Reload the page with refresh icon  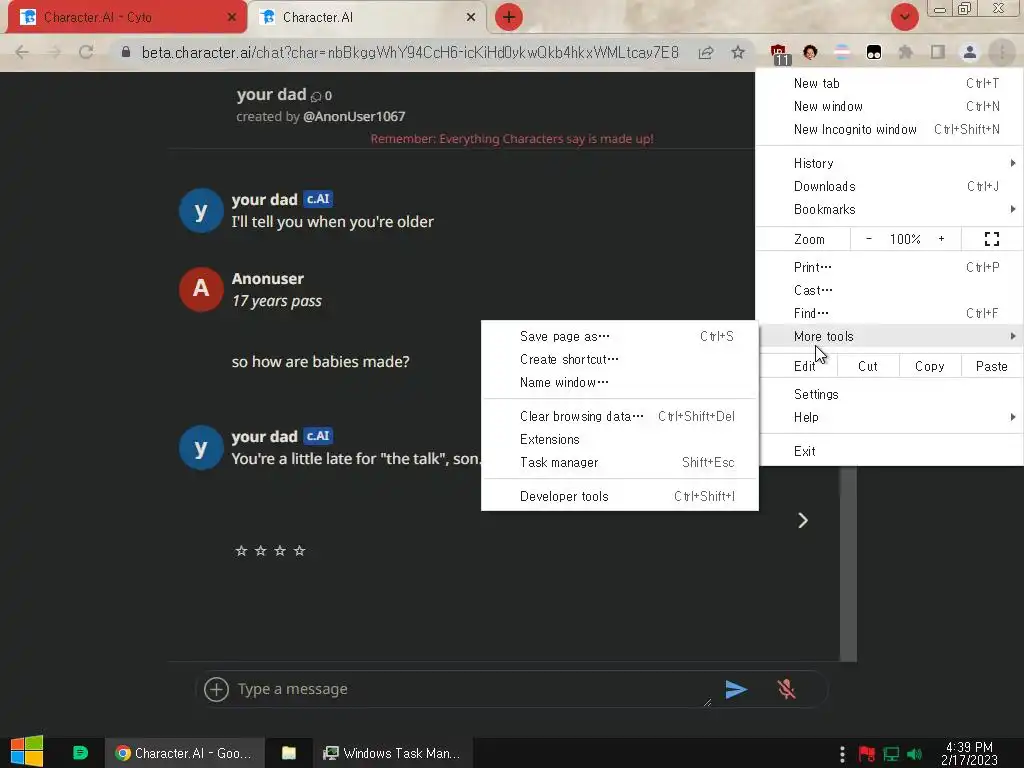(x=86, y=52)
